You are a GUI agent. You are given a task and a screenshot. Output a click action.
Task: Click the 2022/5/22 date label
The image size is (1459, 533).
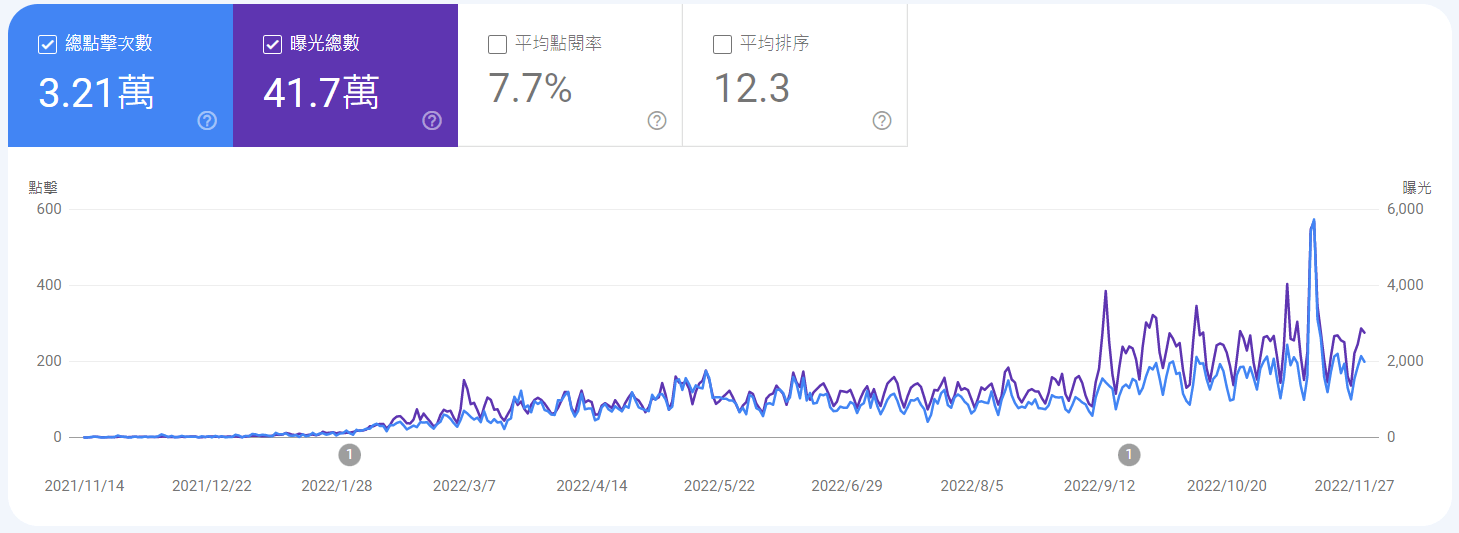tap(719, 486)
